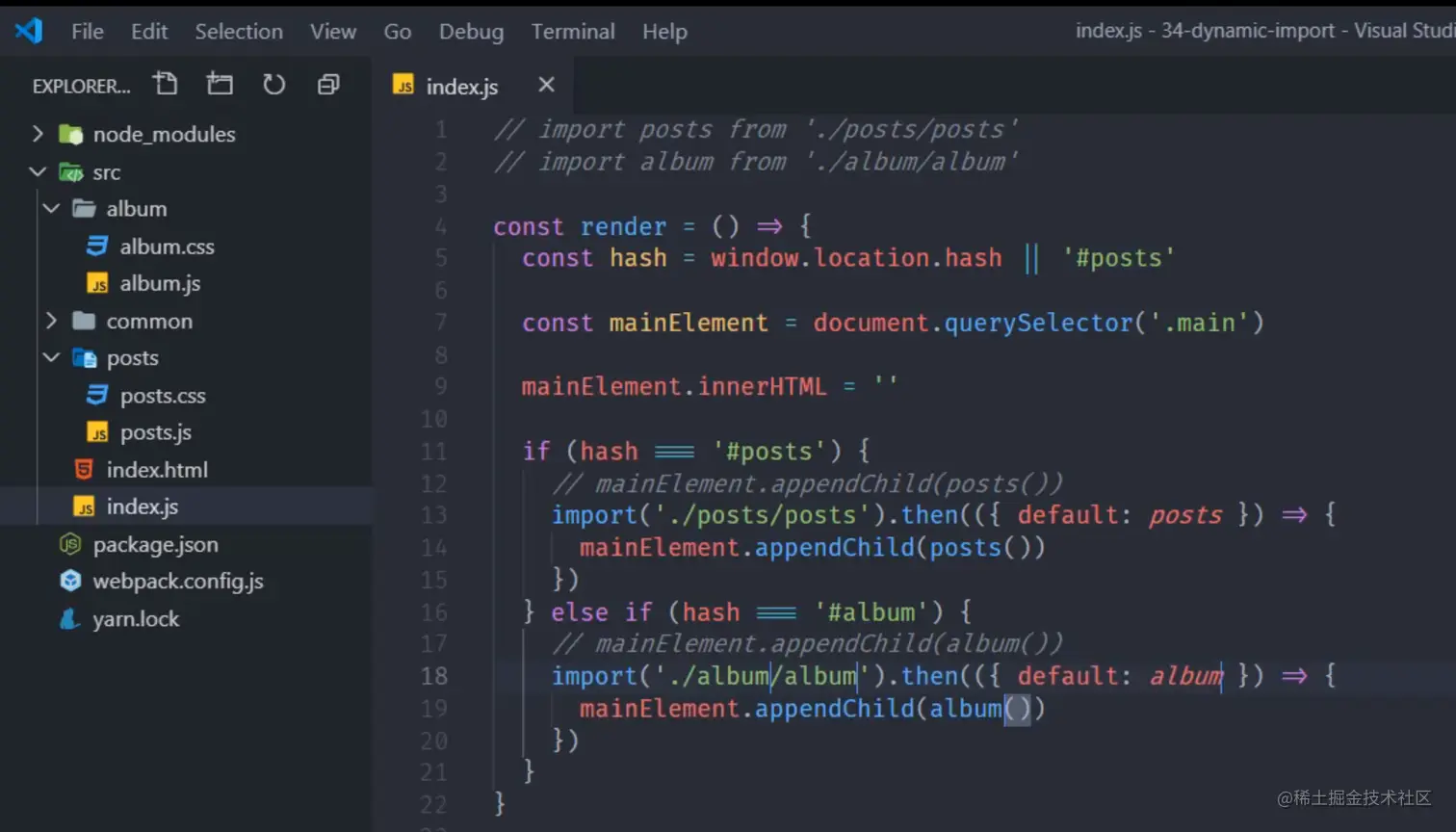1456x832 pixels.
Task: Open index.html in the file tree
Action: point(157,469)
